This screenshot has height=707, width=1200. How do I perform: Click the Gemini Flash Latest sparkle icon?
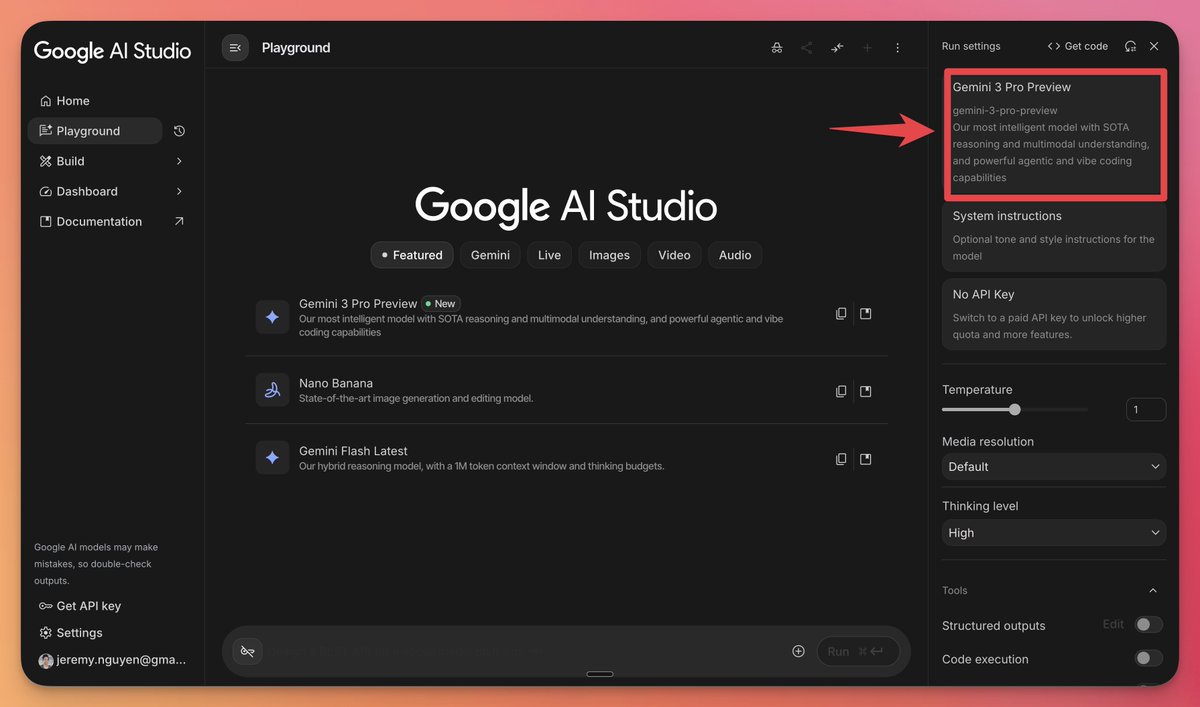[x=272, y=457]
